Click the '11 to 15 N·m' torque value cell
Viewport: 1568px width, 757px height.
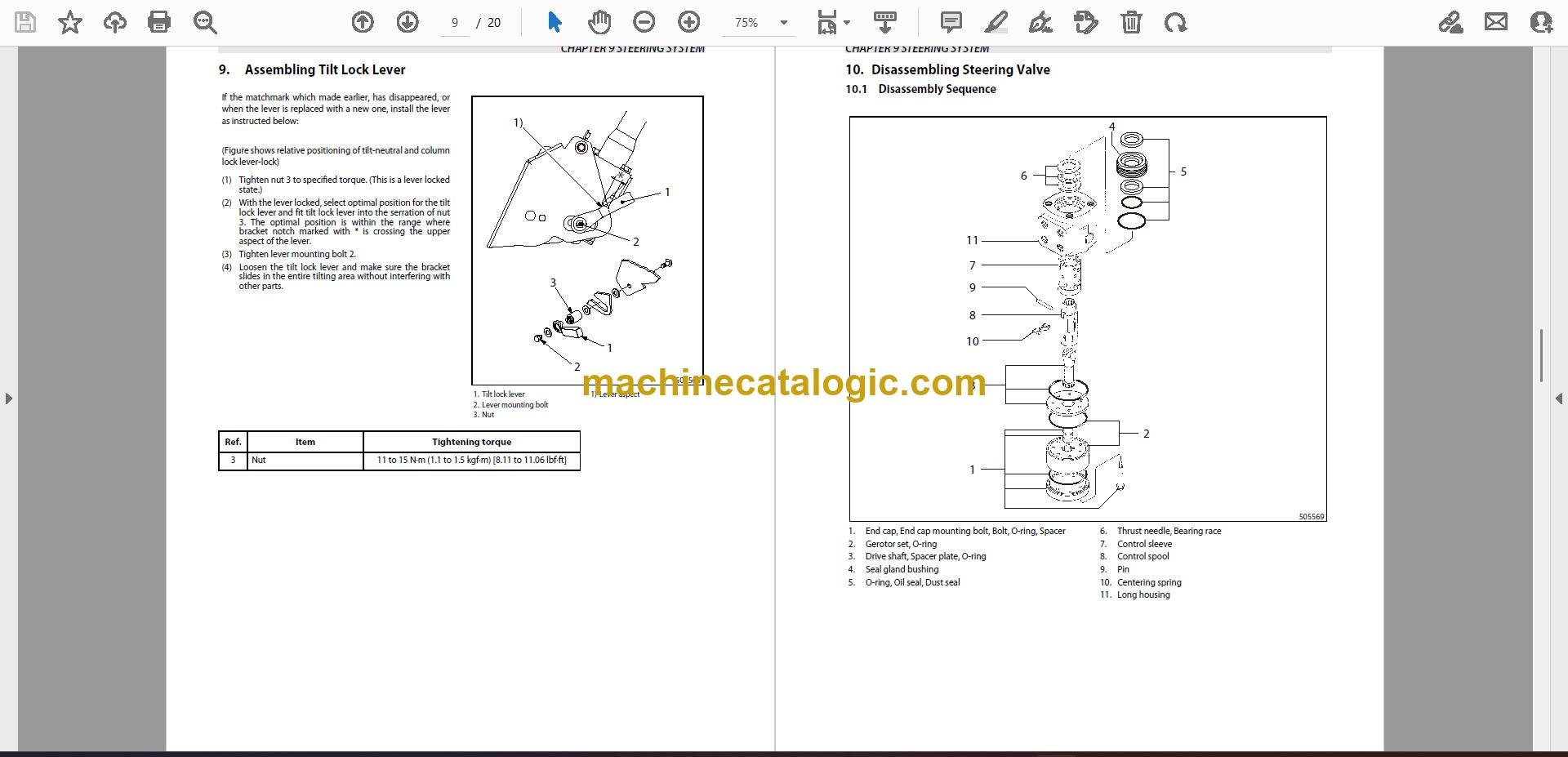pyautogui.click(x=472, y=460)
